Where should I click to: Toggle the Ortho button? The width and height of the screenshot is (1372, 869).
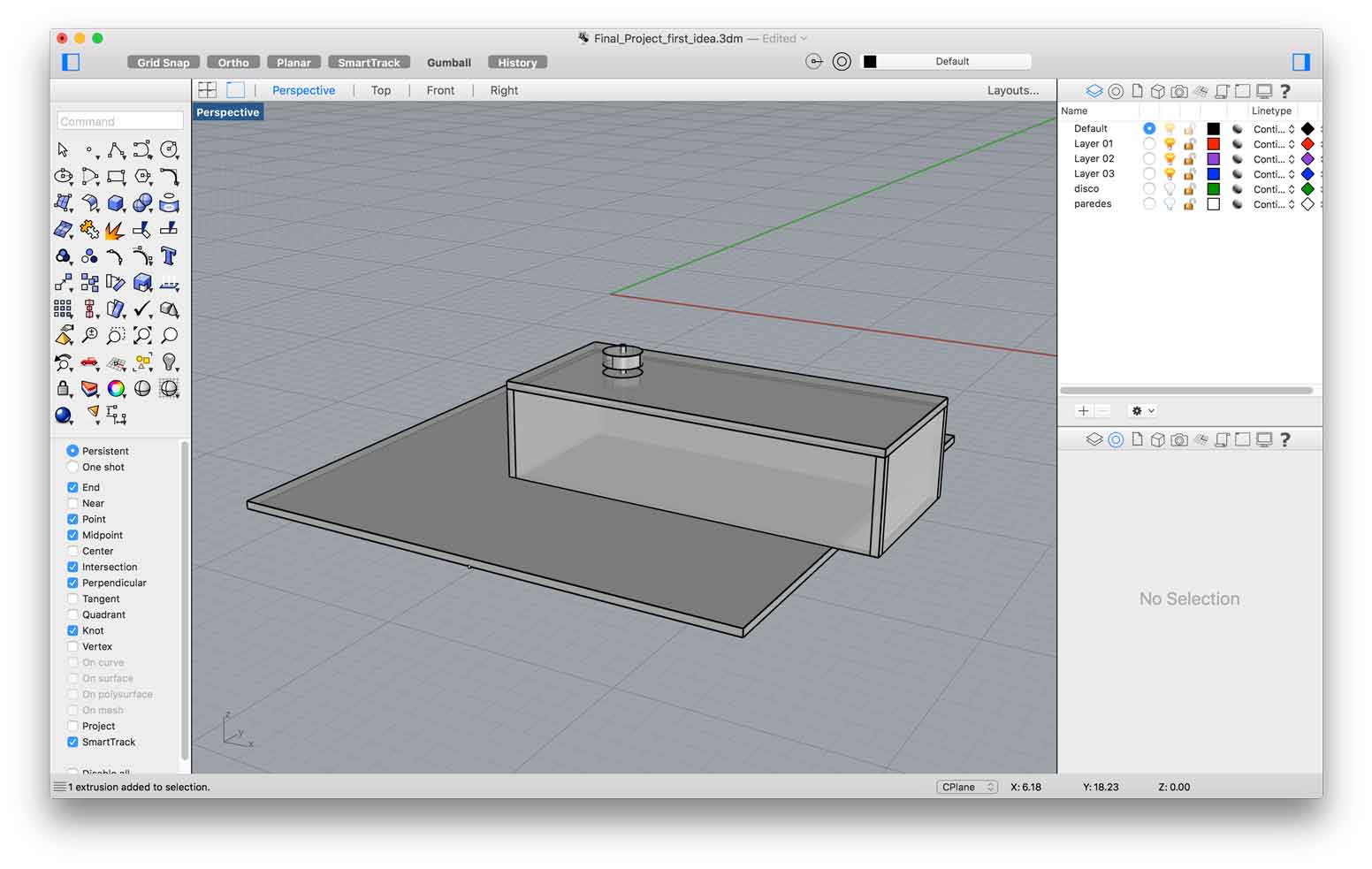click(233, 62)
